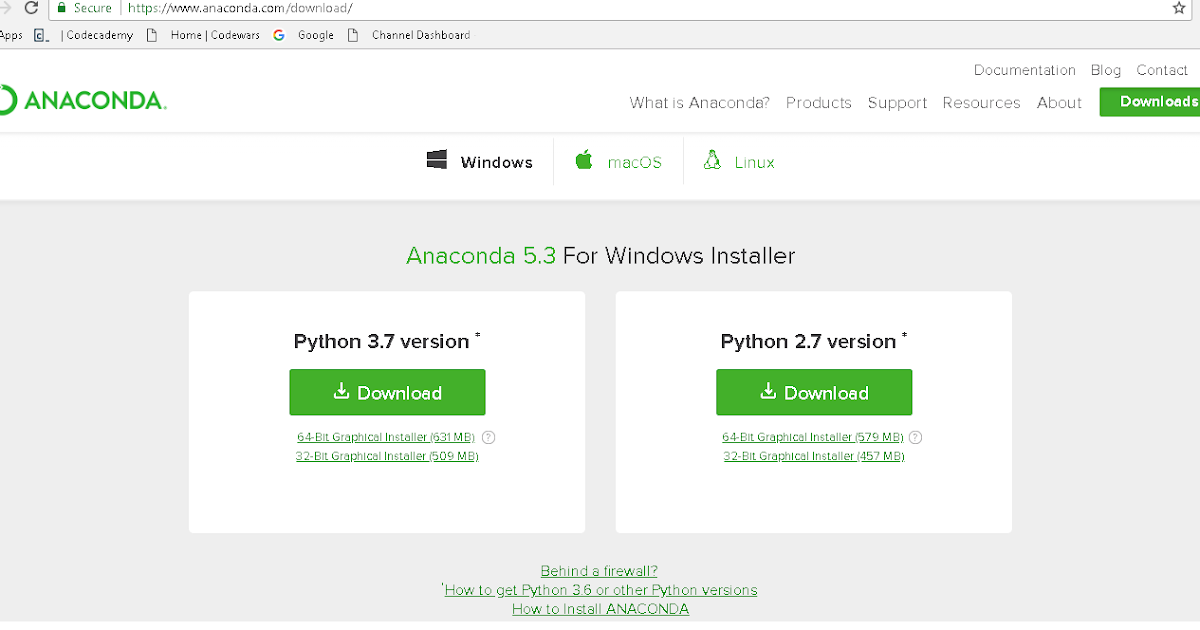Viewport: 1200px width, 630px height.
Task: Click the Anaconda logo
Action: click(x=84, y=100)
